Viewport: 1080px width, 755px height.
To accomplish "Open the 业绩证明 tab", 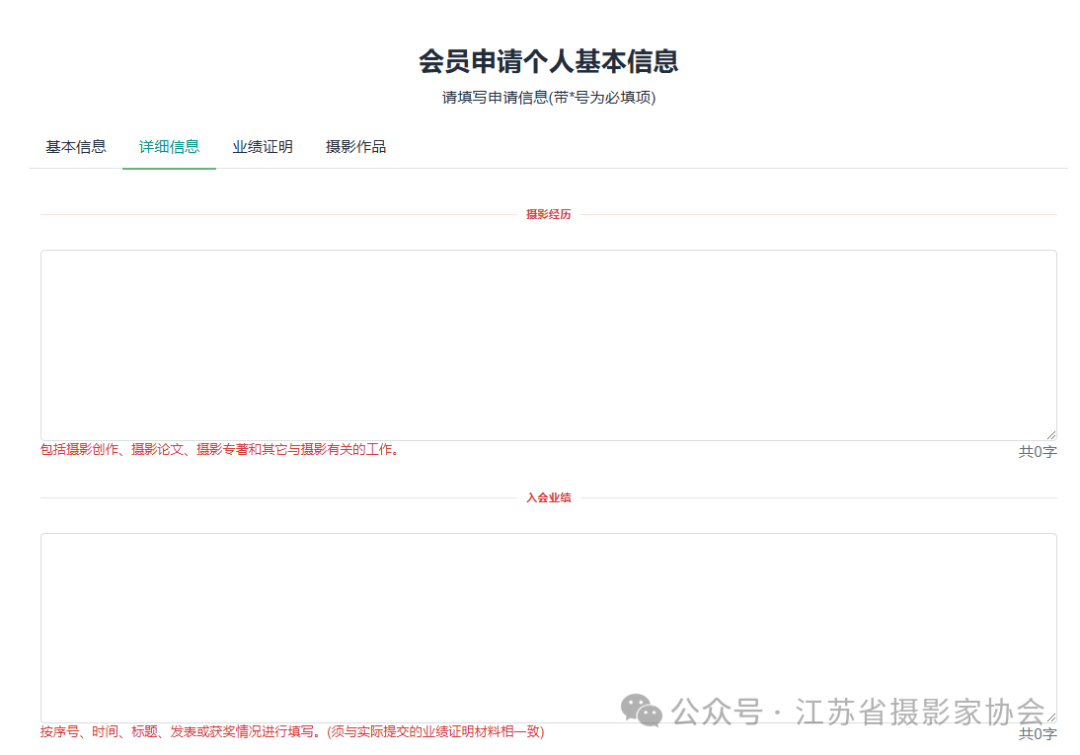I will pyautogui.click(x=262, y=147).
